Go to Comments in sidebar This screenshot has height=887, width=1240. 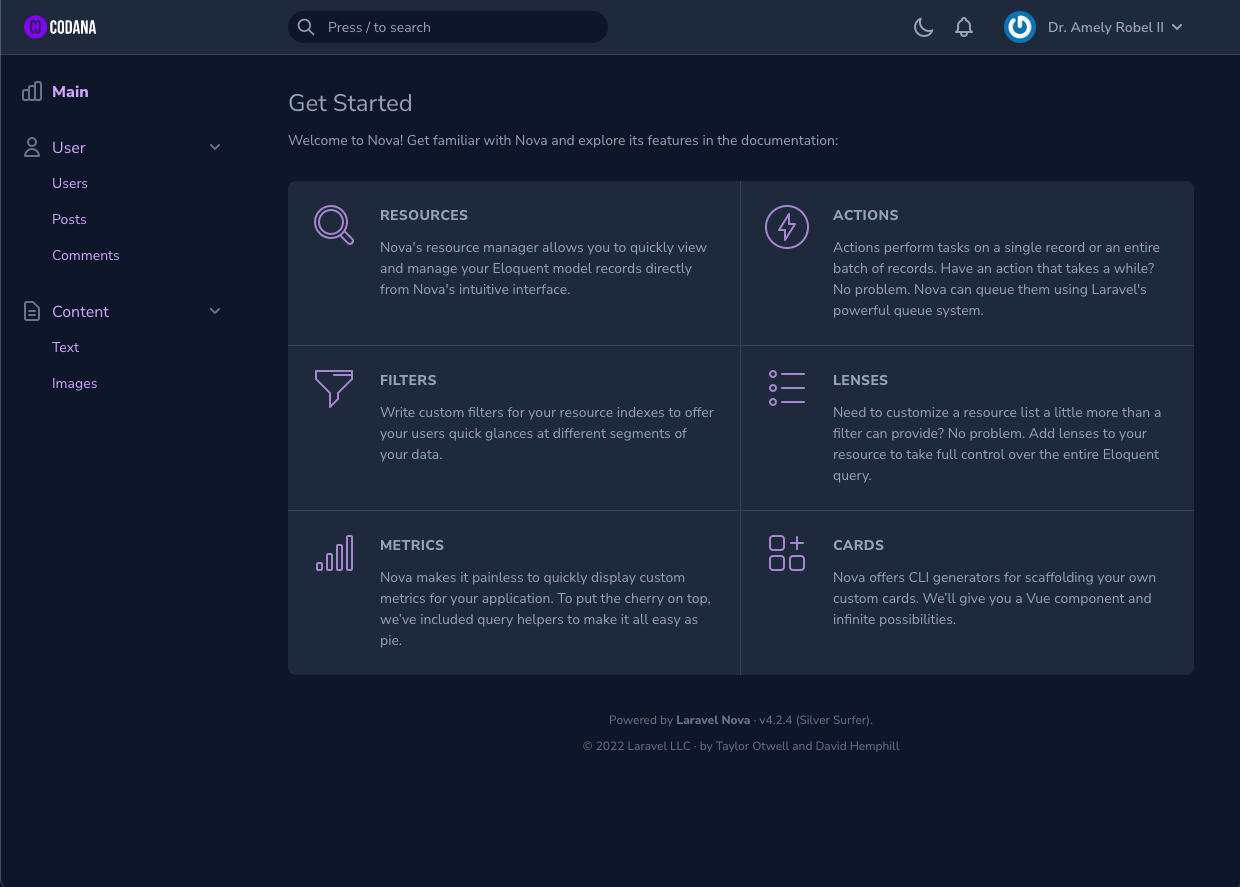click(85, 256)
